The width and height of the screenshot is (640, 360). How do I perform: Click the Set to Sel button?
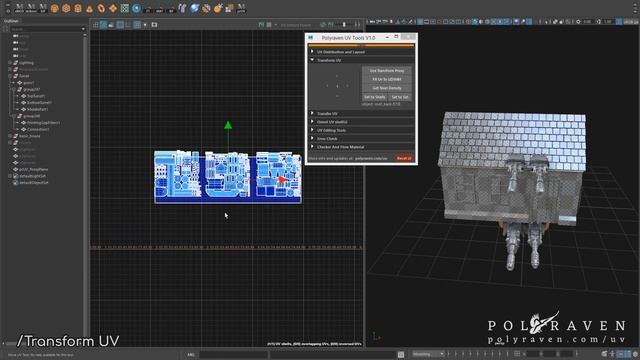tap(400, 97)
